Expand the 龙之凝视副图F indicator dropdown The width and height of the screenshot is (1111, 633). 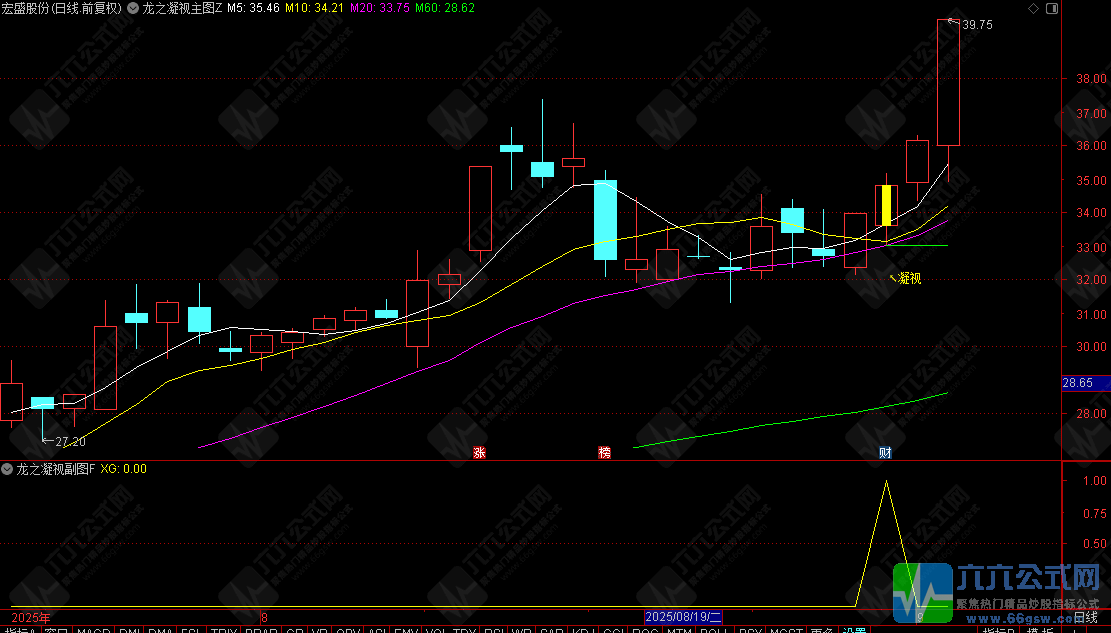click(x=6, y=469)
